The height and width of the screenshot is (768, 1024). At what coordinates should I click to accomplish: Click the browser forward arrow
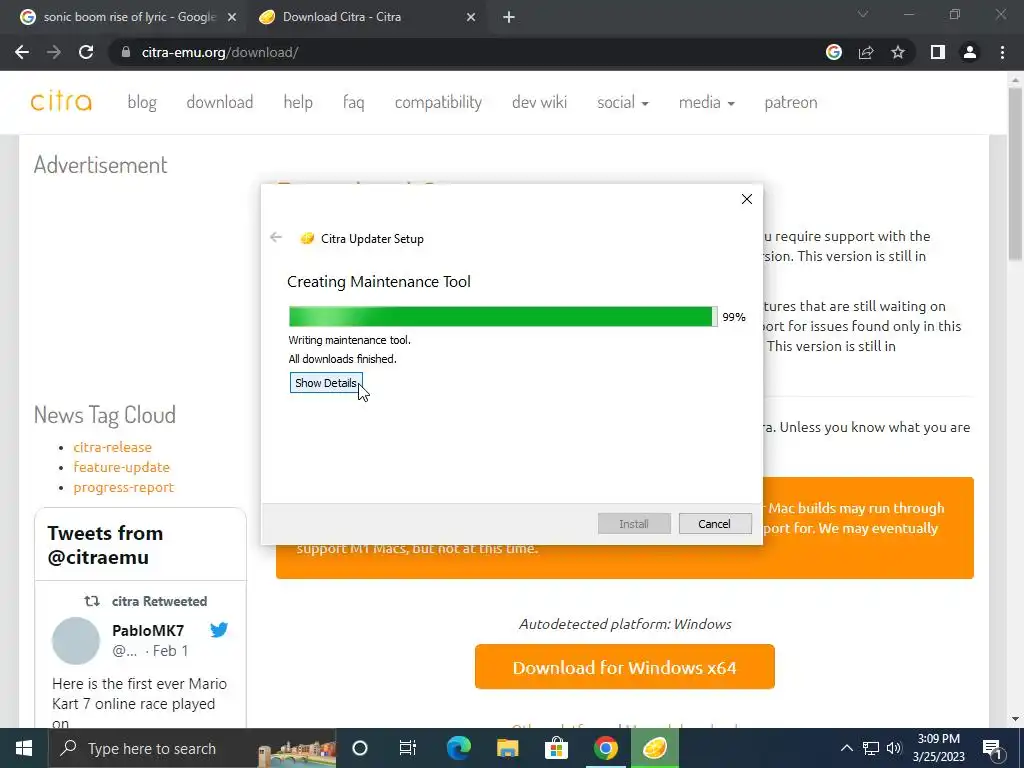(x=54, y=52)
